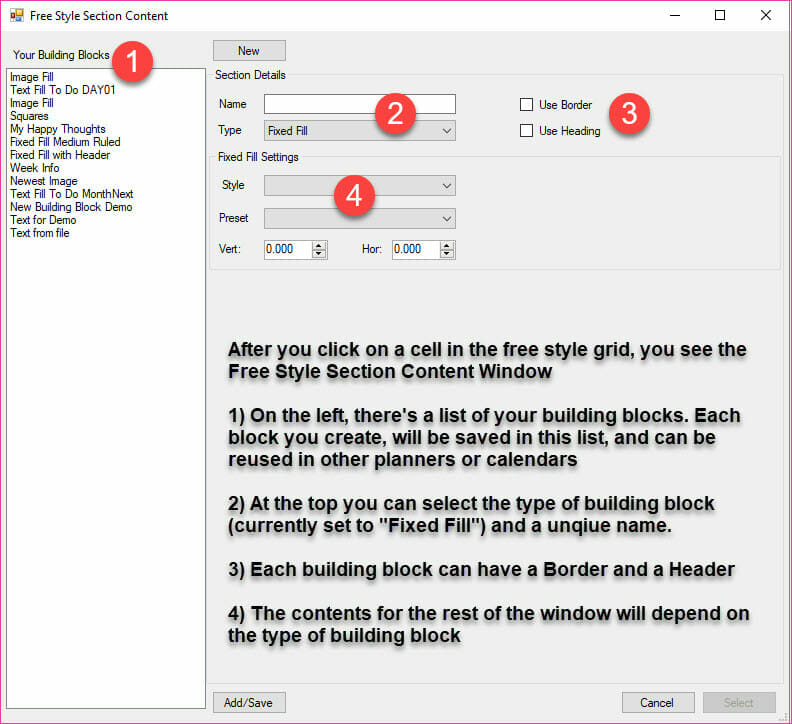This screenshot has height=724, width=792.
Task: Open the Preset dropdown
Action: click(360, 218)
